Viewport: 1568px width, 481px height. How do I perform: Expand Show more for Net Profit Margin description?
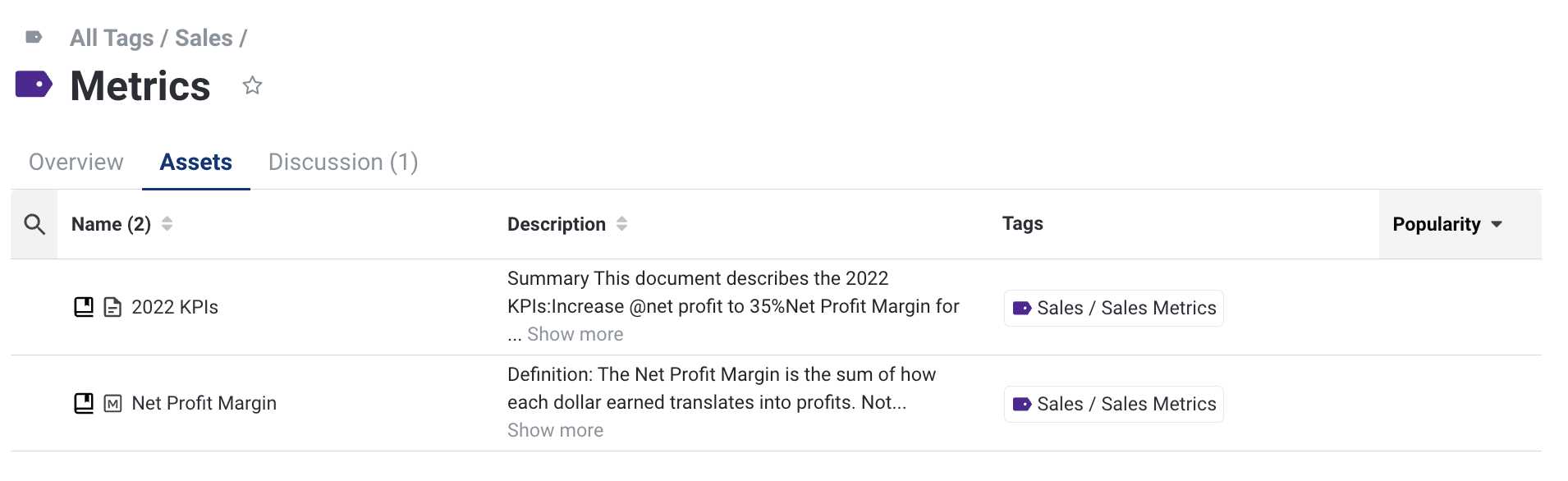point(555,430)
